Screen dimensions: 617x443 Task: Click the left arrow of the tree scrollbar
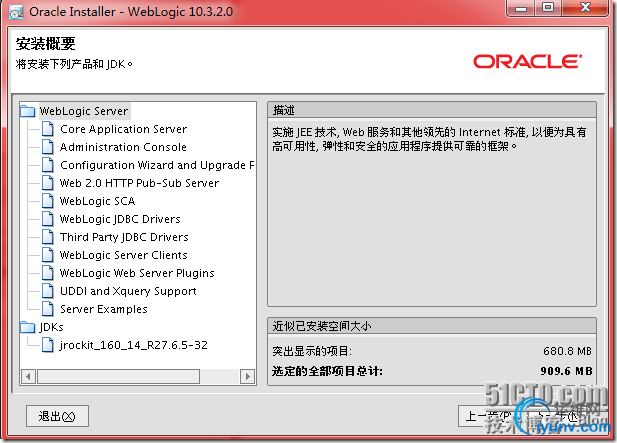(x=28, y=377)
